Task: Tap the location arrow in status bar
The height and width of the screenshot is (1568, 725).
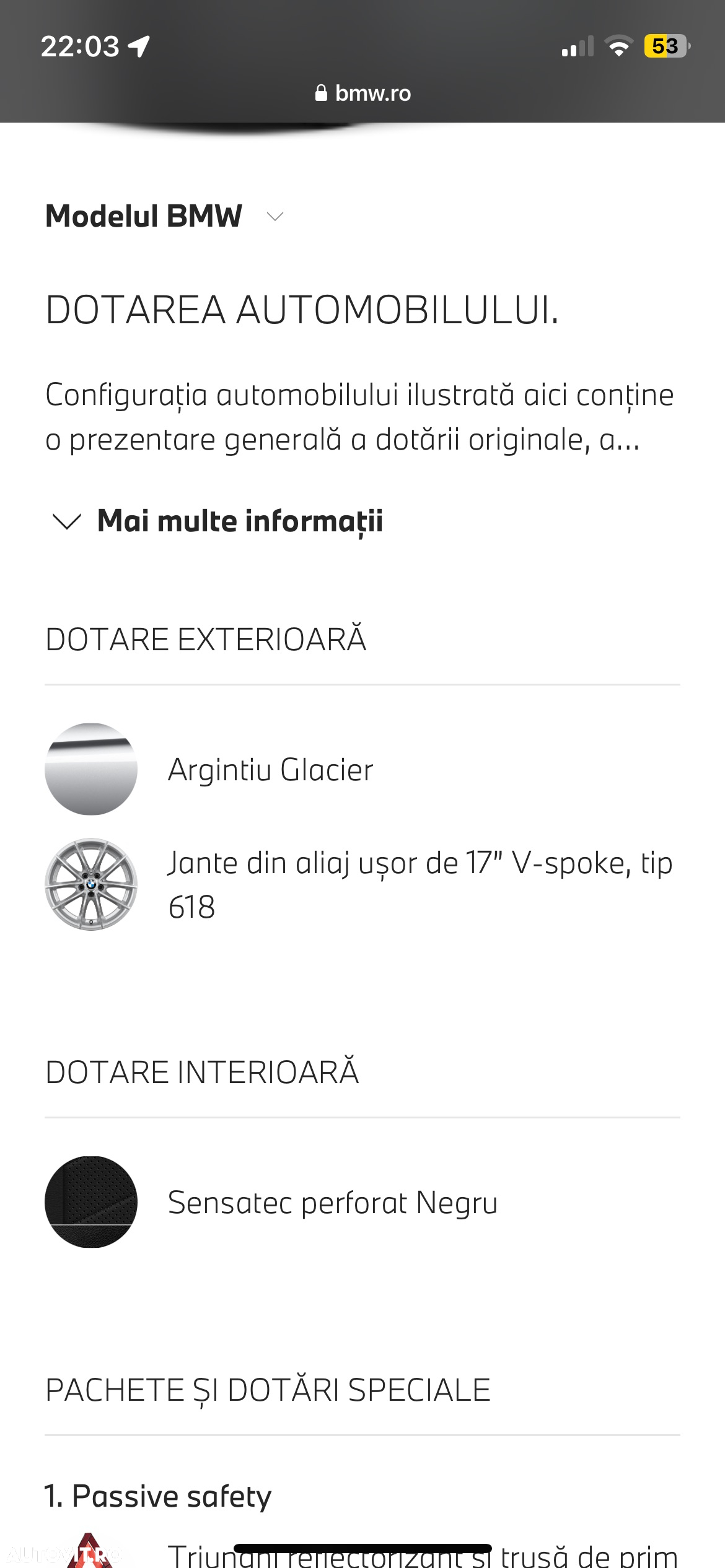Action: coord(139,46)
